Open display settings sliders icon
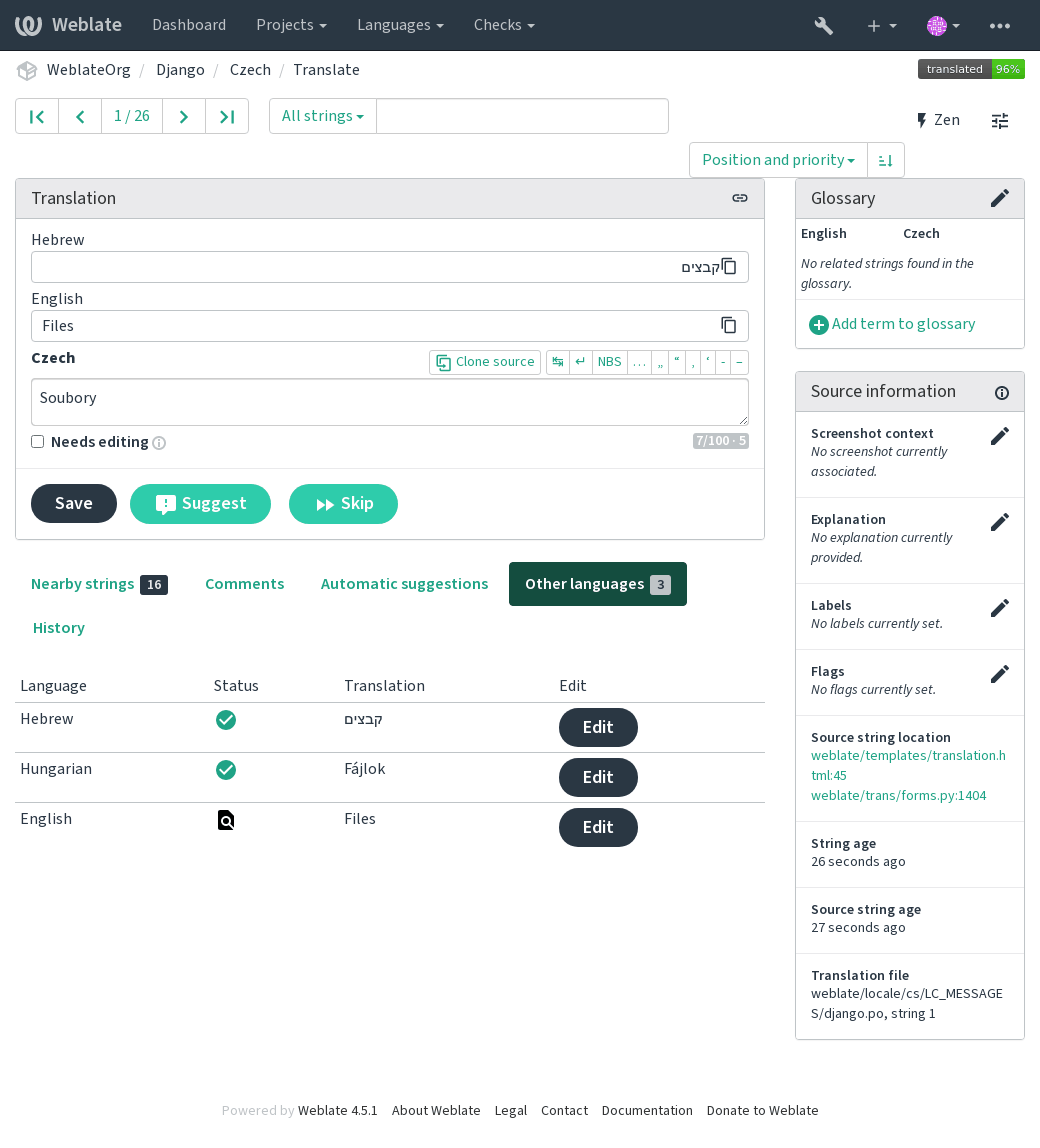The image size is (1040, 1148). (1000, 121)
